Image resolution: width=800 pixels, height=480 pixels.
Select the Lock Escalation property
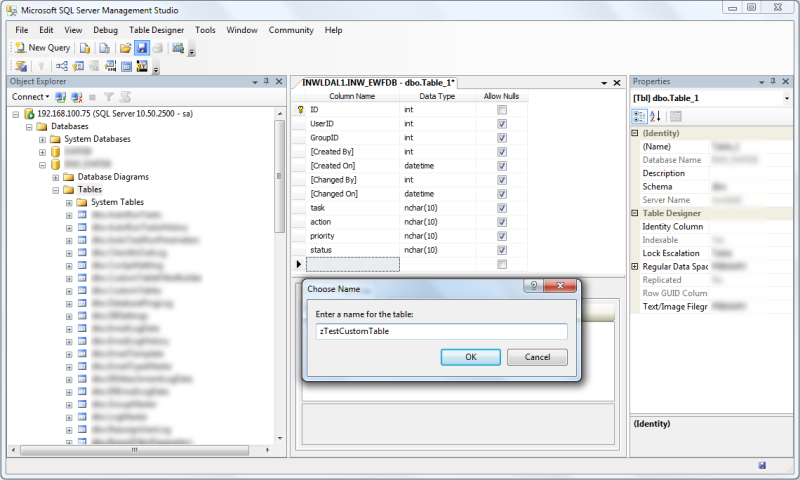pyautogui.click(x=670, y=253)
